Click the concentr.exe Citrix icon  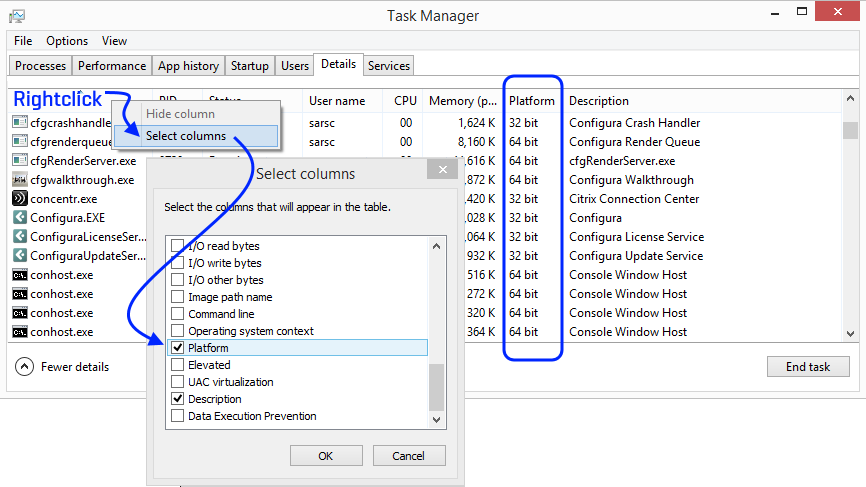[x=20, y=199]
